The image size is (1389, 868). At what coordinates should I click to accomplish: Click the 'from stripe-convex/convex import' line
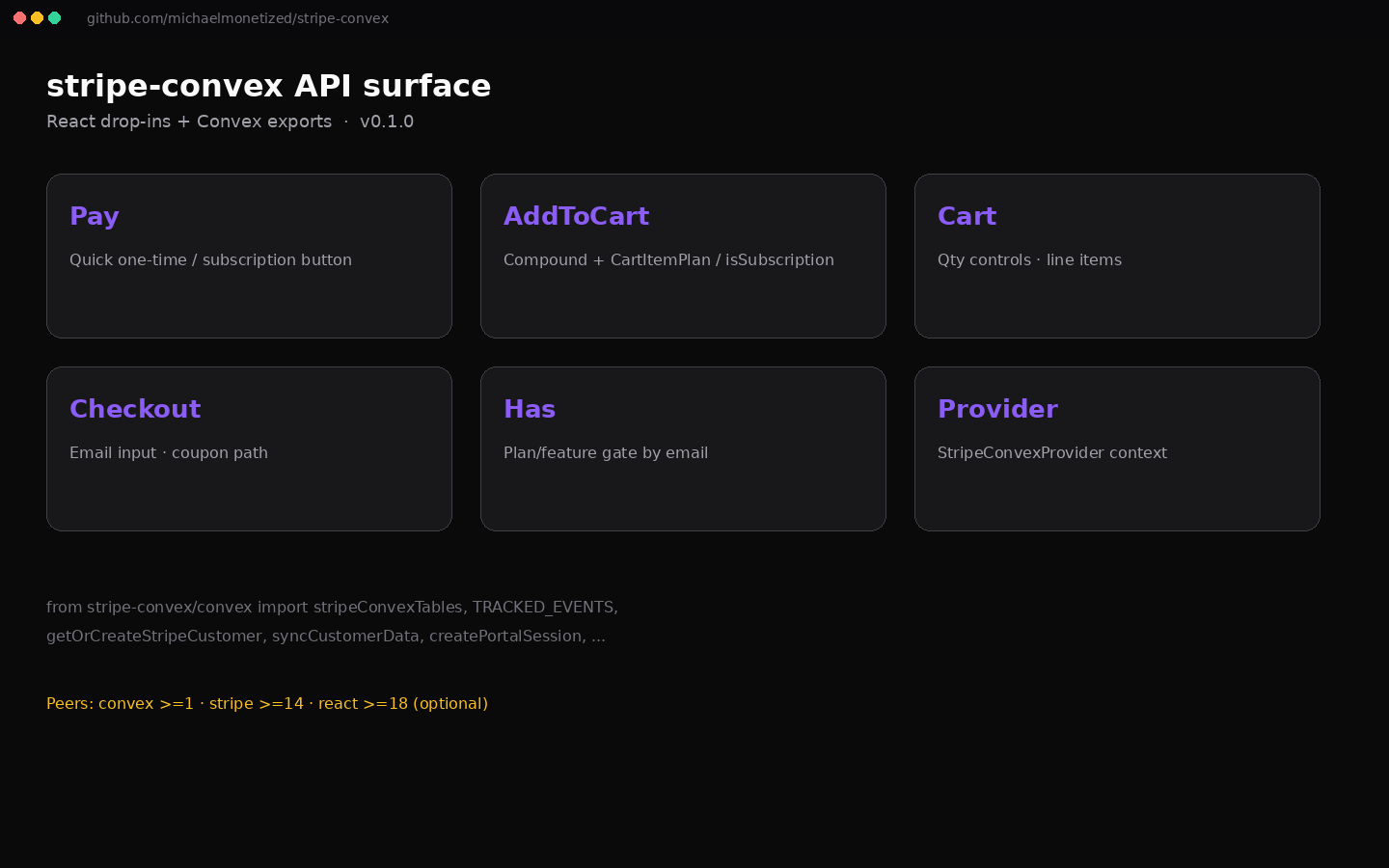coord(332,607)
